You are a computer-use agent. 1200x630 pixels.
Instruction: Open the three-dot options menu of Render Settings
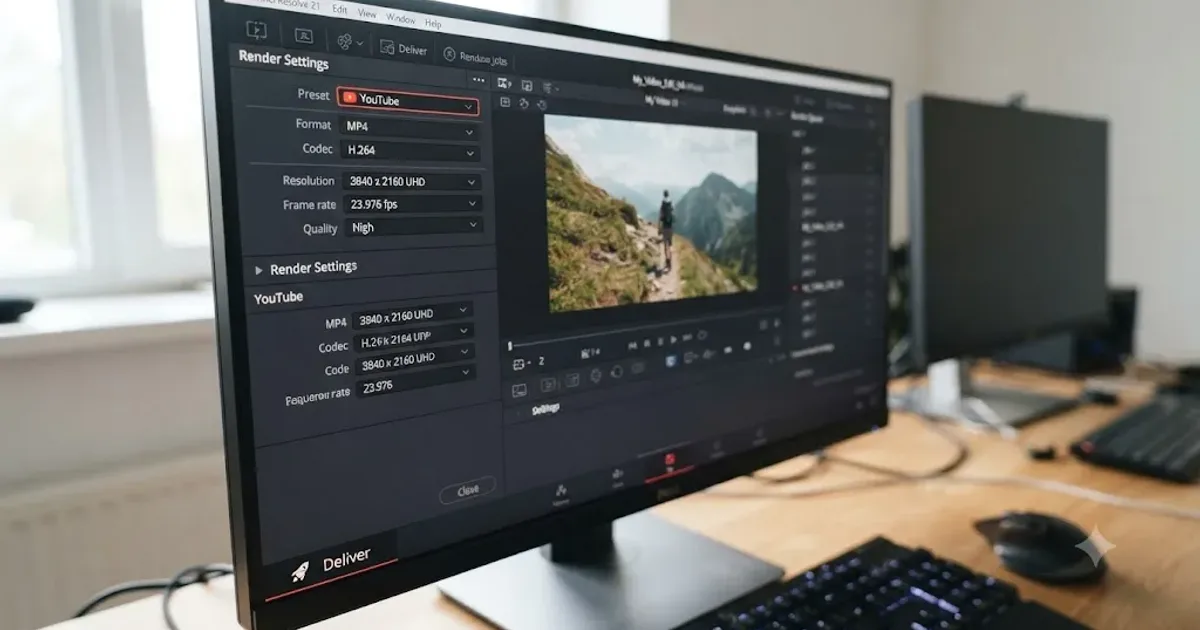click(x=478, y=80)
